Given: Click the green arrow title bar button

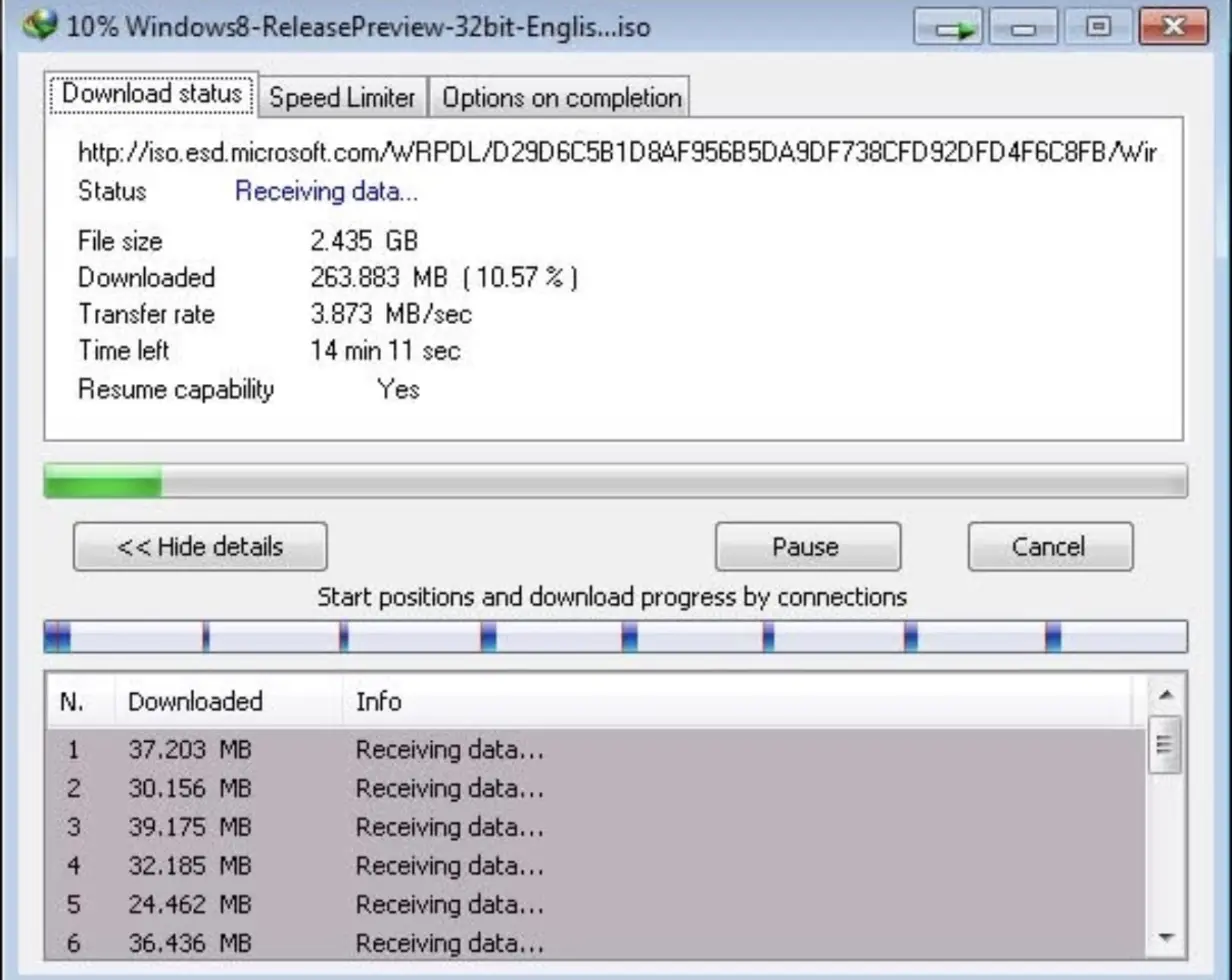Looking at the screenshot, I should (x=950, y=27).
